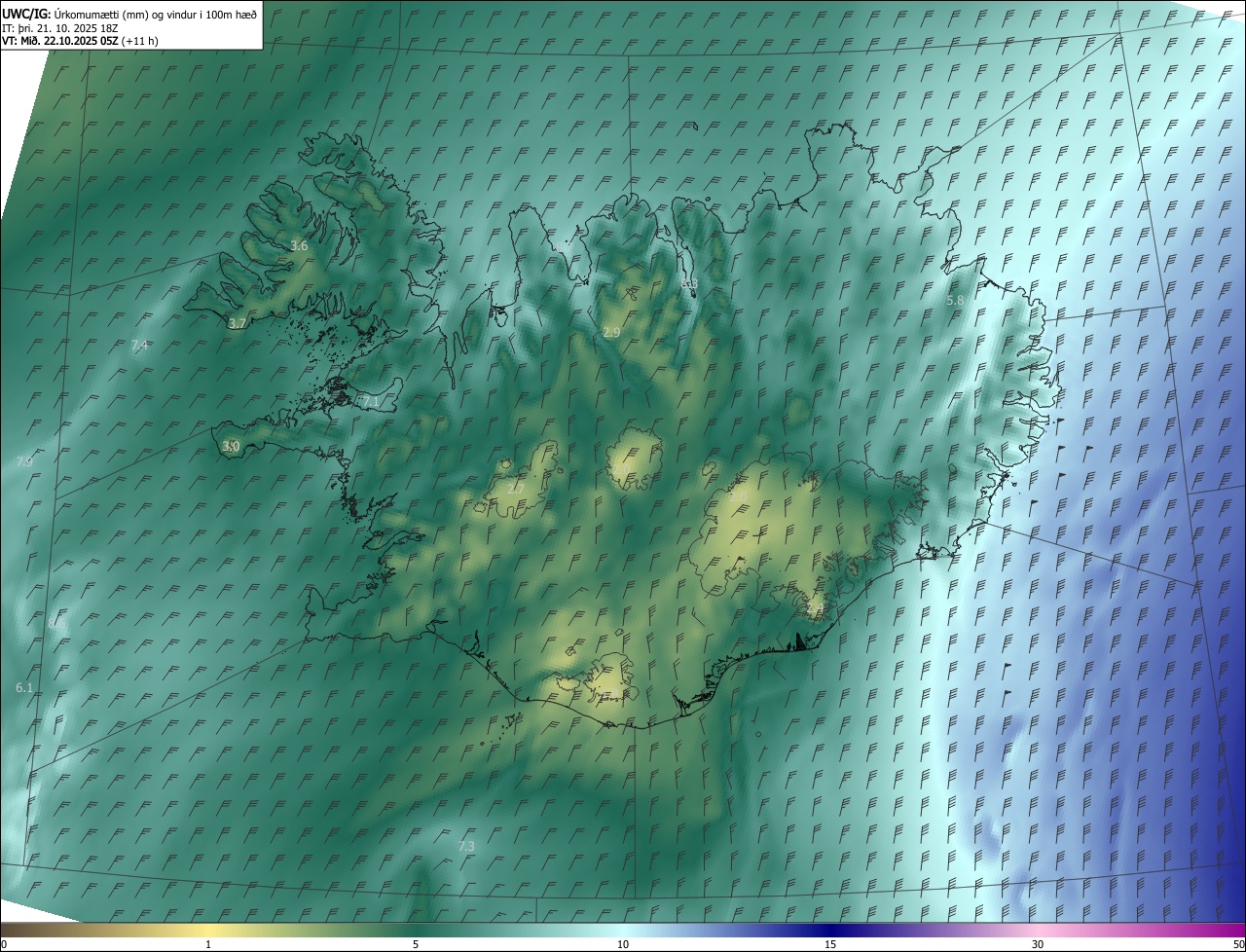Click the 3.6 value in the Westfjords
Viewport: 1246px width, 952px height.
[299, 246]
